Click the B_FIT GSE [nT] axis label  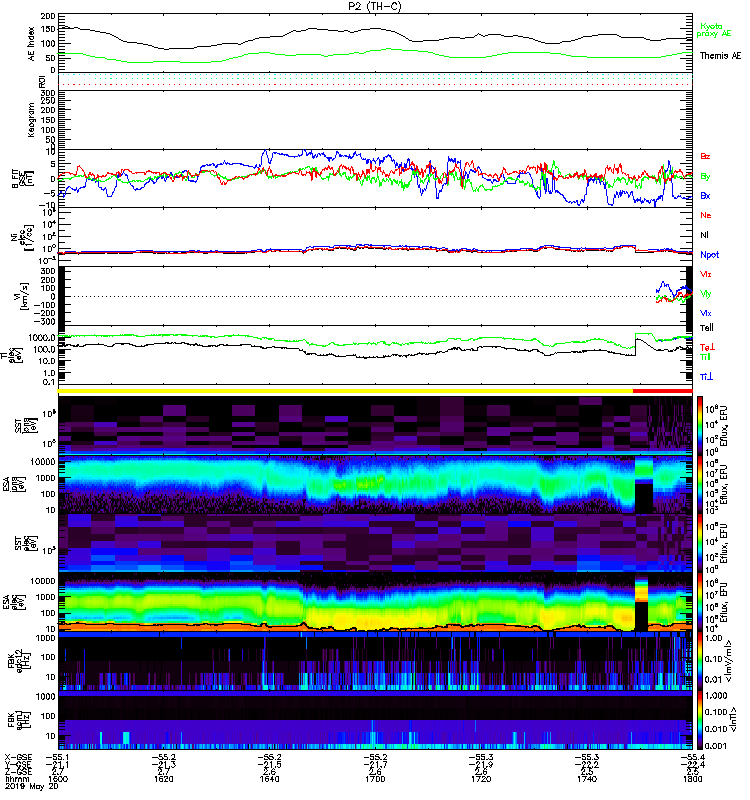(x=22, y=178)
